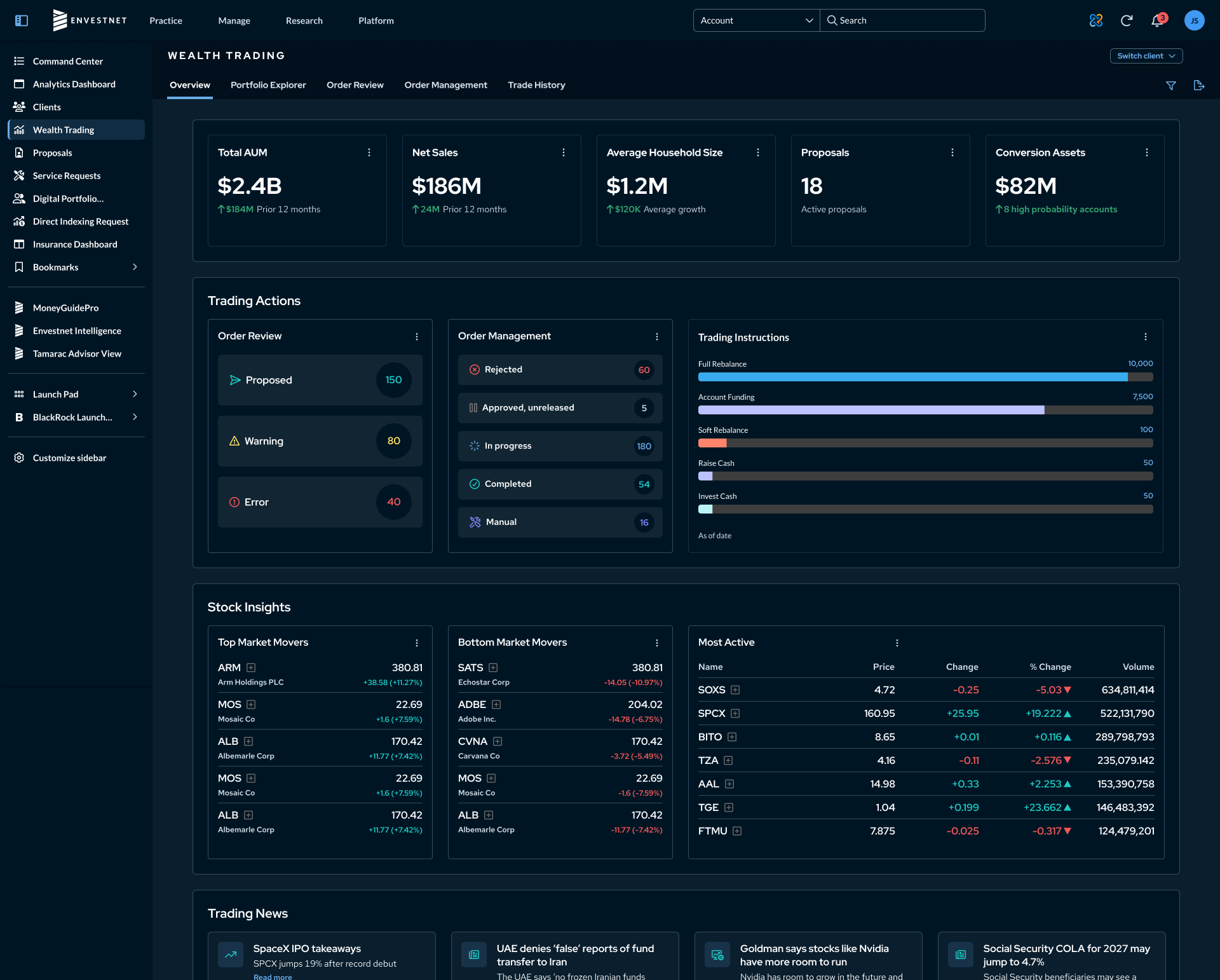1220x980 pixels.
Task: Open Bottom Market Movers kebab menu
Action: tap(657, 643)
